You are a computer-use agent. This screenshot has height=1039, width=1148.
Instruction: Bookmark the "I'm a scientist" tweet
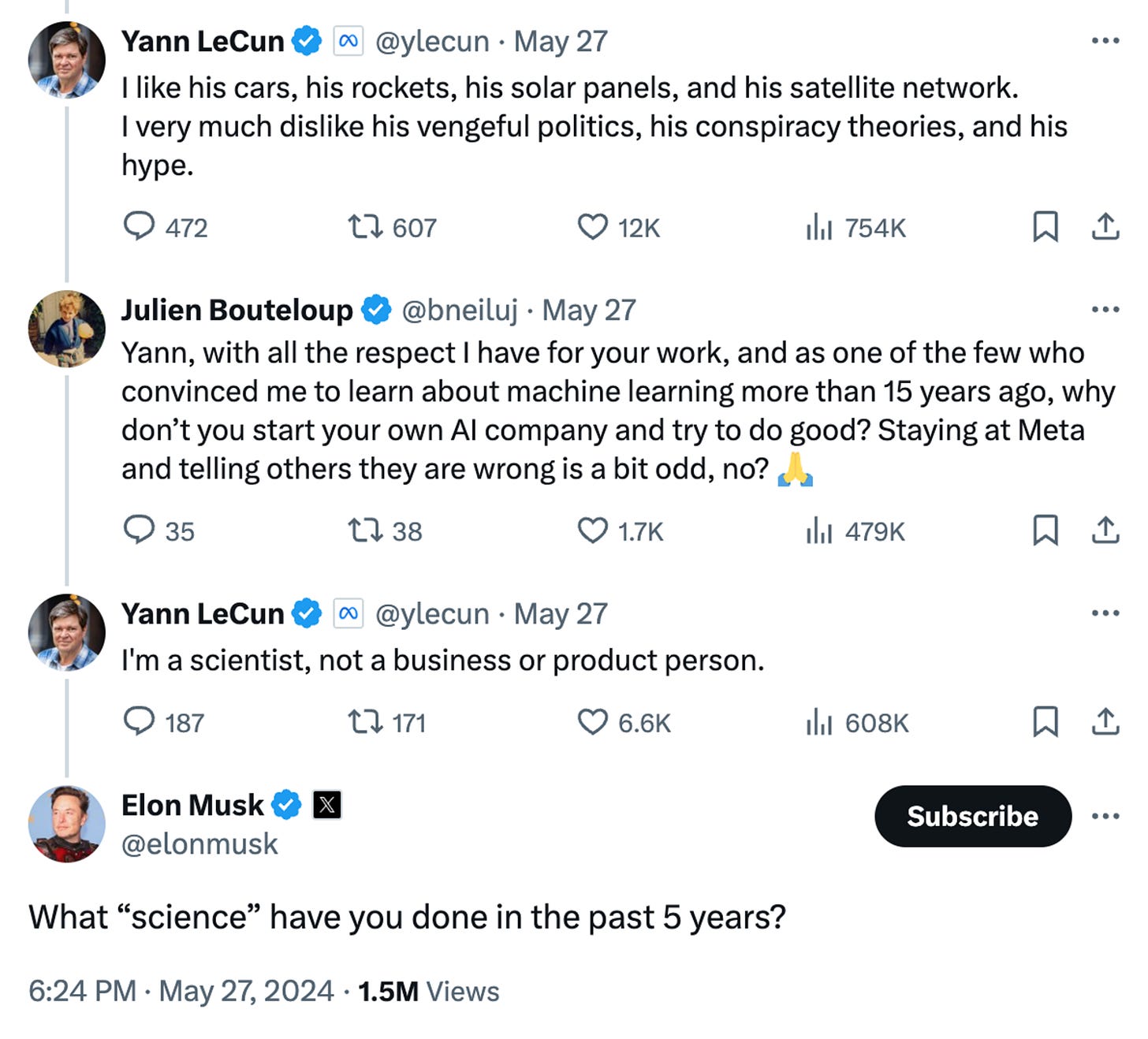(1045, 721)
